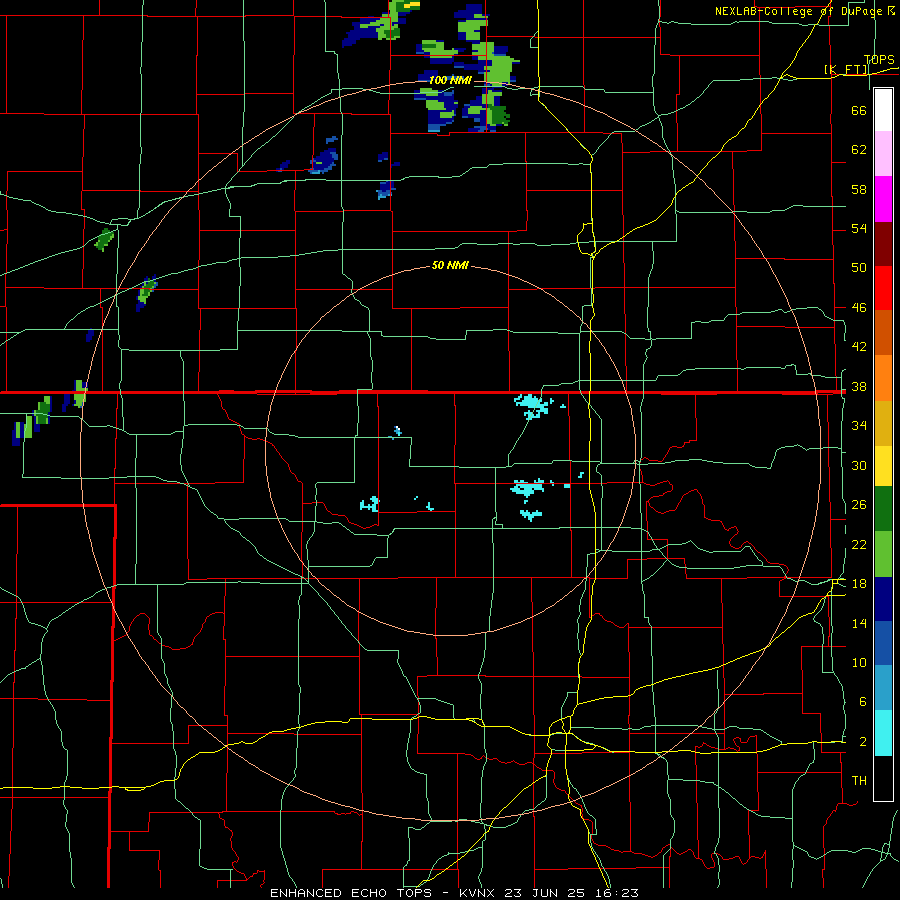Click the "18" legend value
The height and width of the screenshot is (900, 900).
click(859, 584)
